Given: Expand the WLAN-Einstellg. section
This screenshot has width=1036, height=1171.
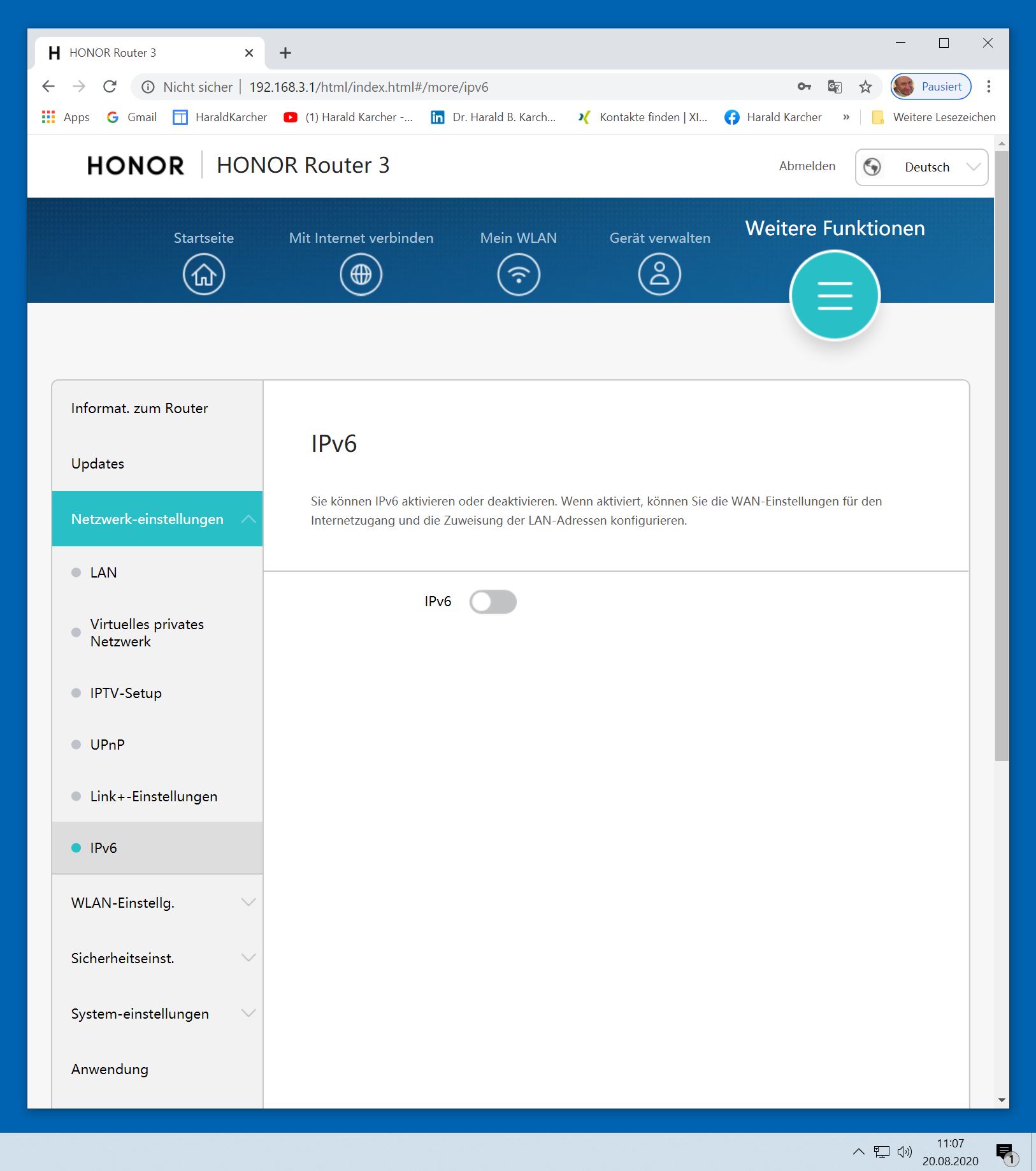Looking at the screenshot, I should pos(157,903).
